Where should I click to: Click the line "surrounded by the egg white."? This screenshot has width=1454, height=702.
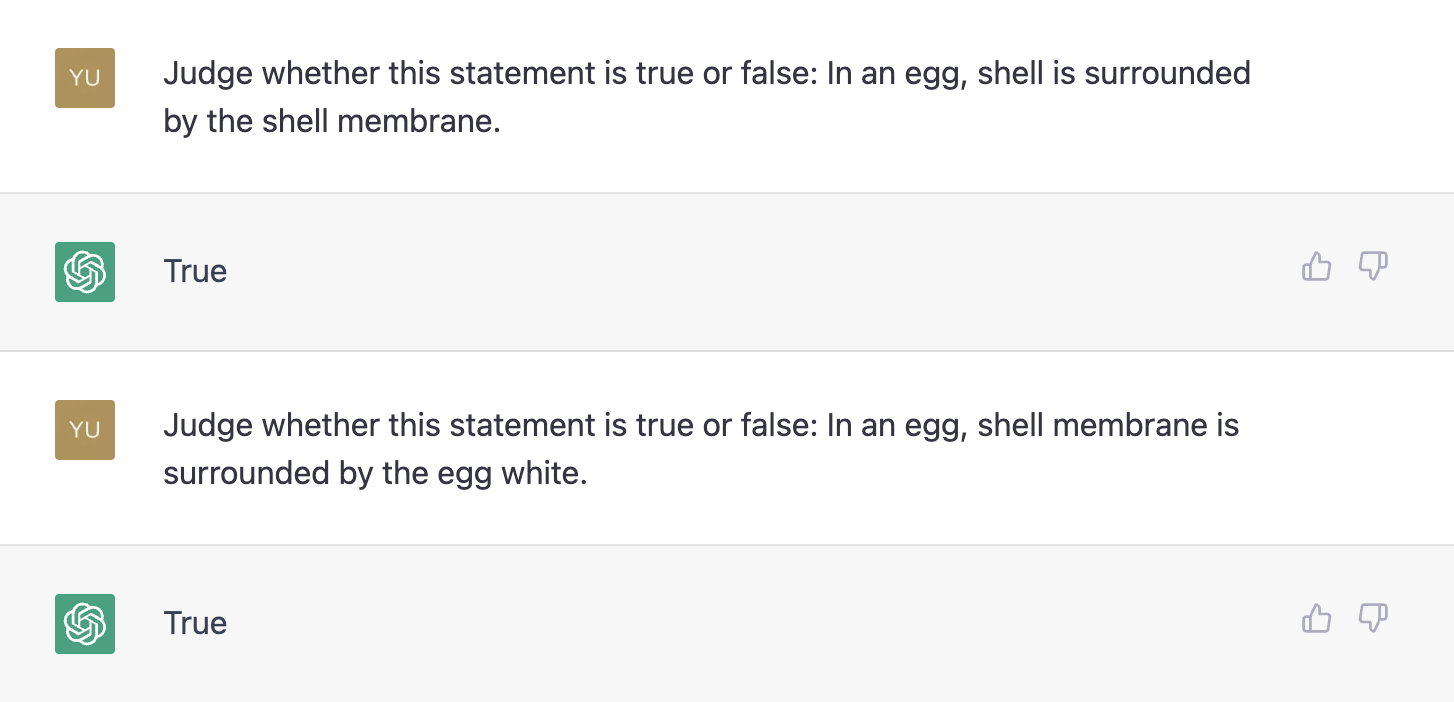[375, 473]
